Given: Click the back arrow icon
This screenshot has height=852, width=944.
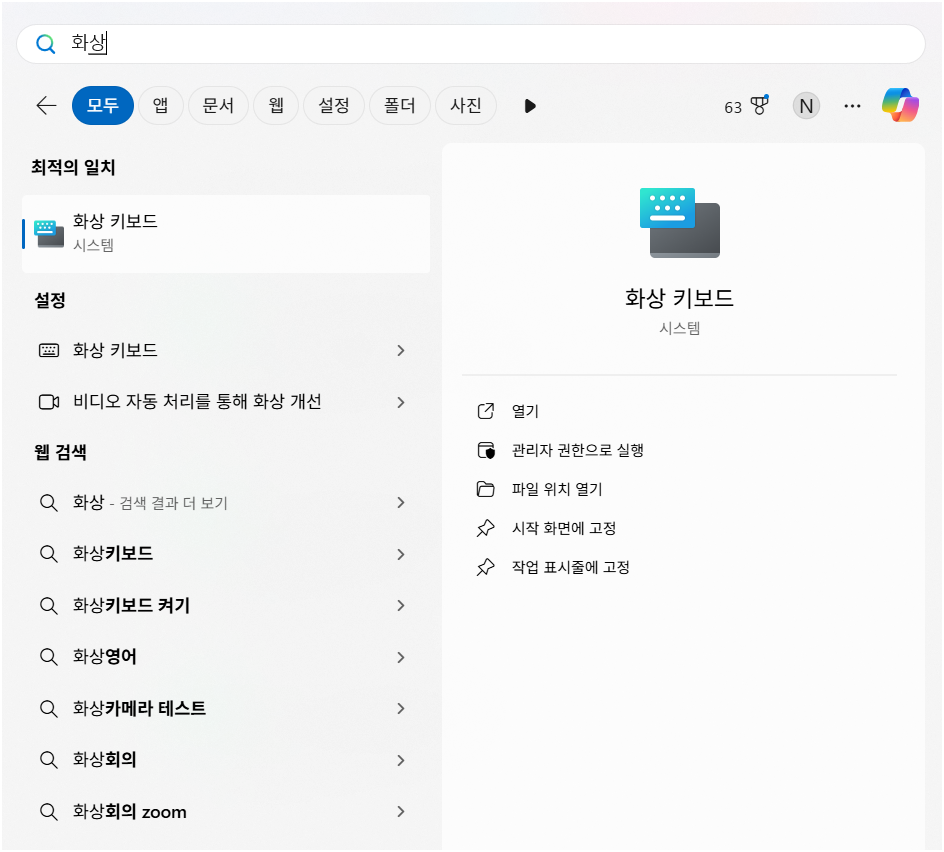Looking at the screenshot, I should 45,105.
